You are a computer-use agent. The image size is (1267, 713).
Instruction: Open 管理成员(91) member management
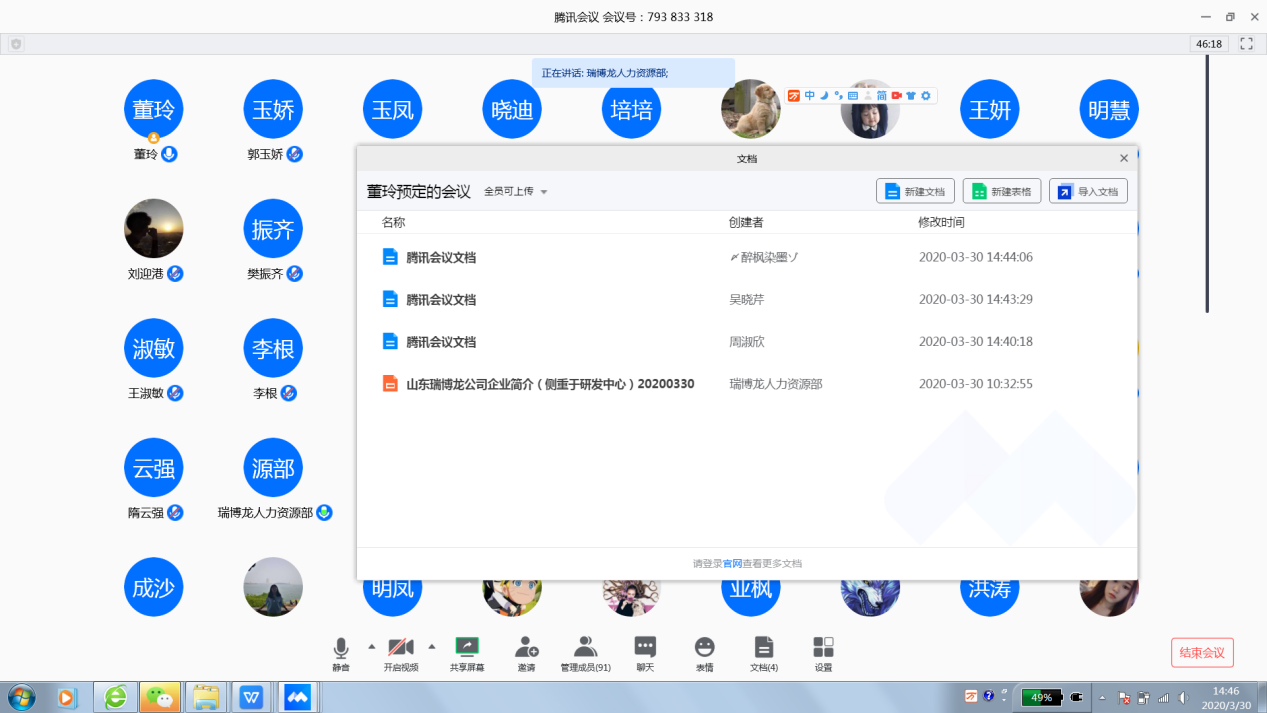[x=585, y=653]
